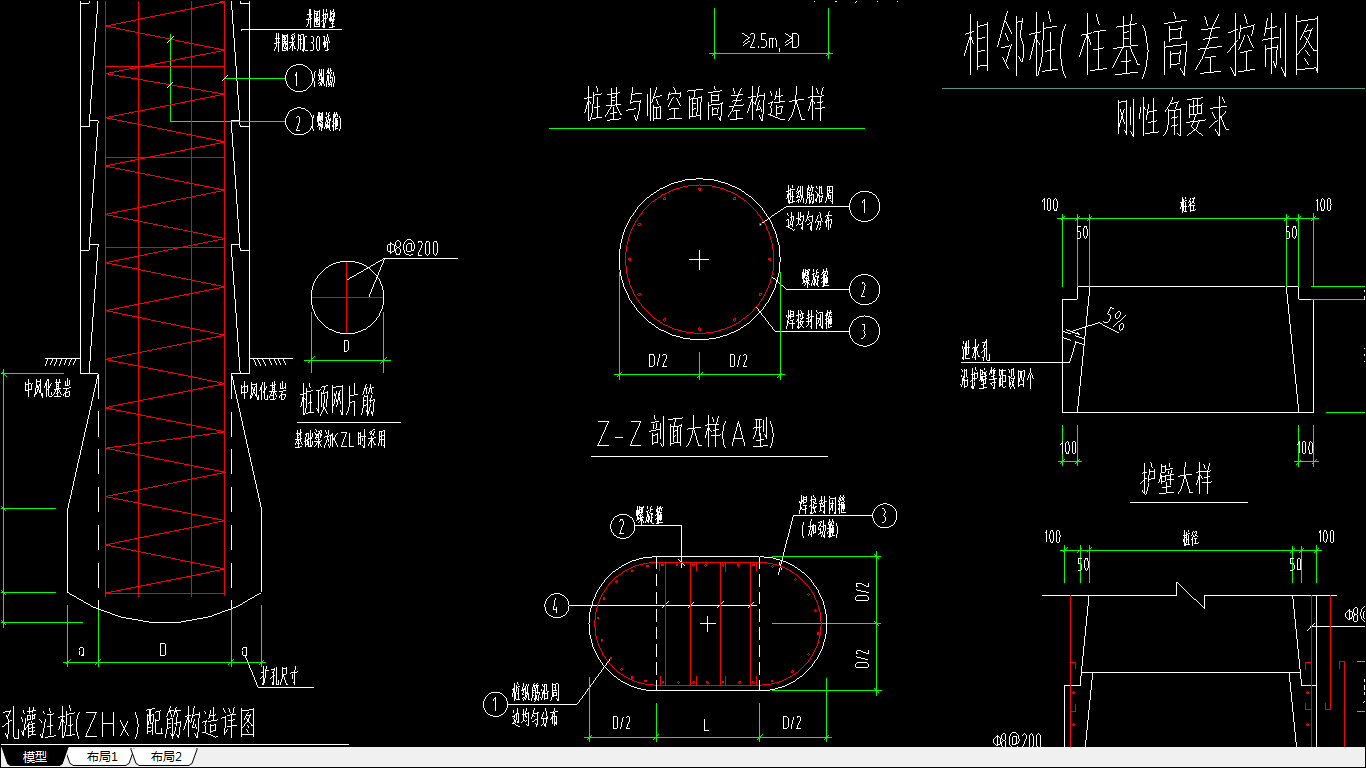Select the 桩顶网片筋 label
1366x768 pixels.
(337, 402)
